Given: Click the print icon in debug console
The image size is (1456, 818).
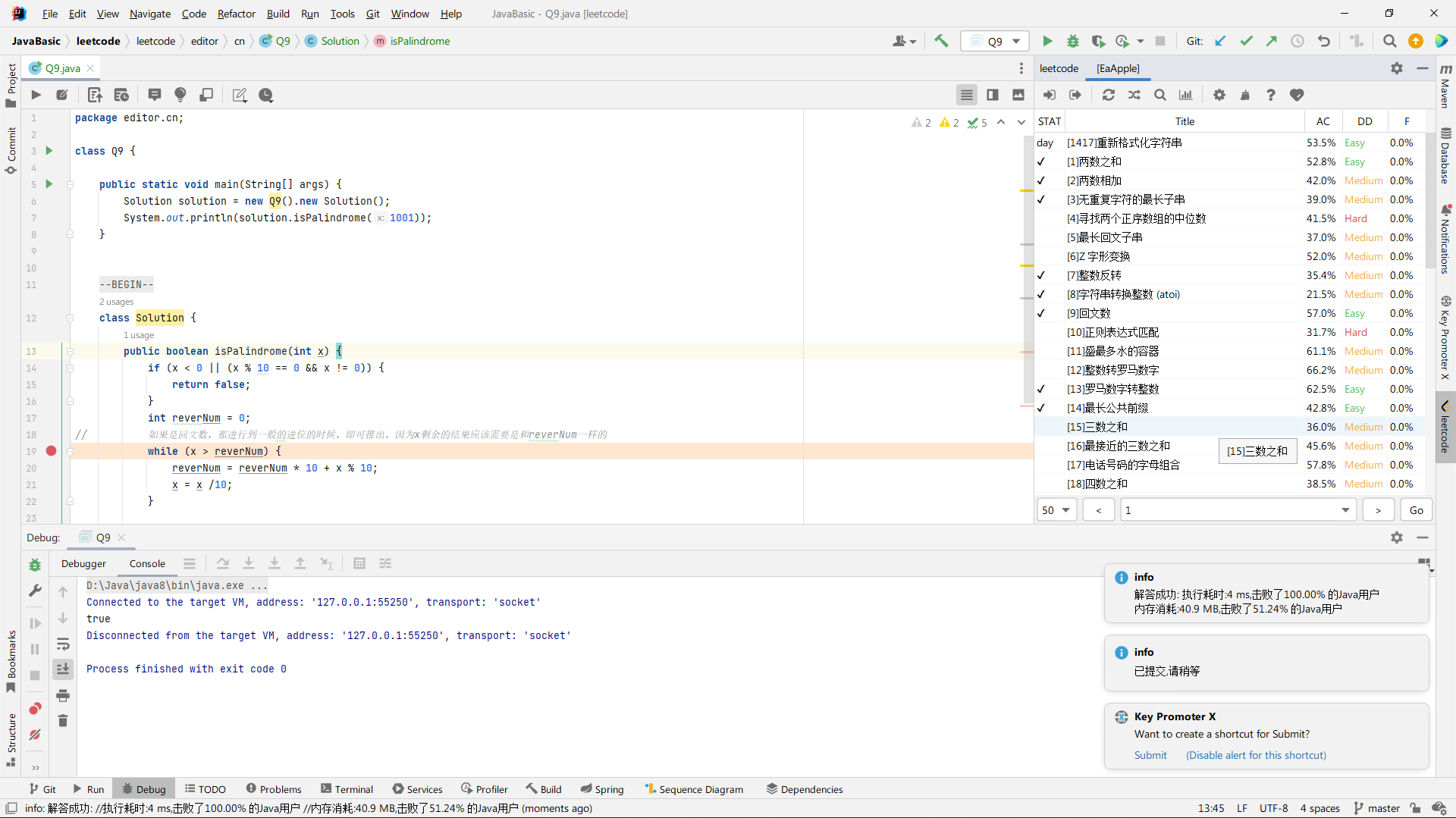Looking at the screenshot, I should click(x=63, y=695).
